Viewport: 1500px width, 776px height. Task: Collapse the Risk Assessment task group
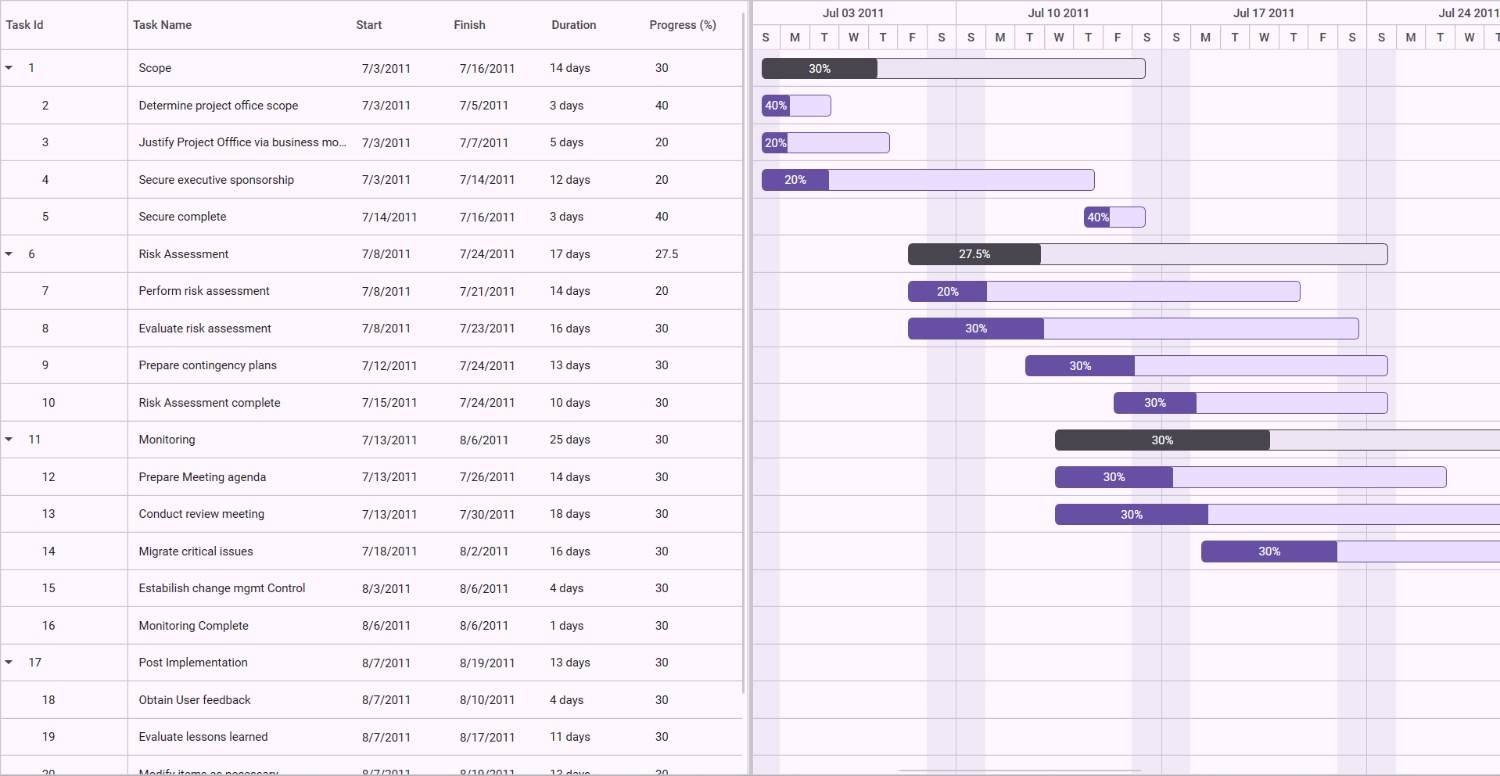(9, 254)
